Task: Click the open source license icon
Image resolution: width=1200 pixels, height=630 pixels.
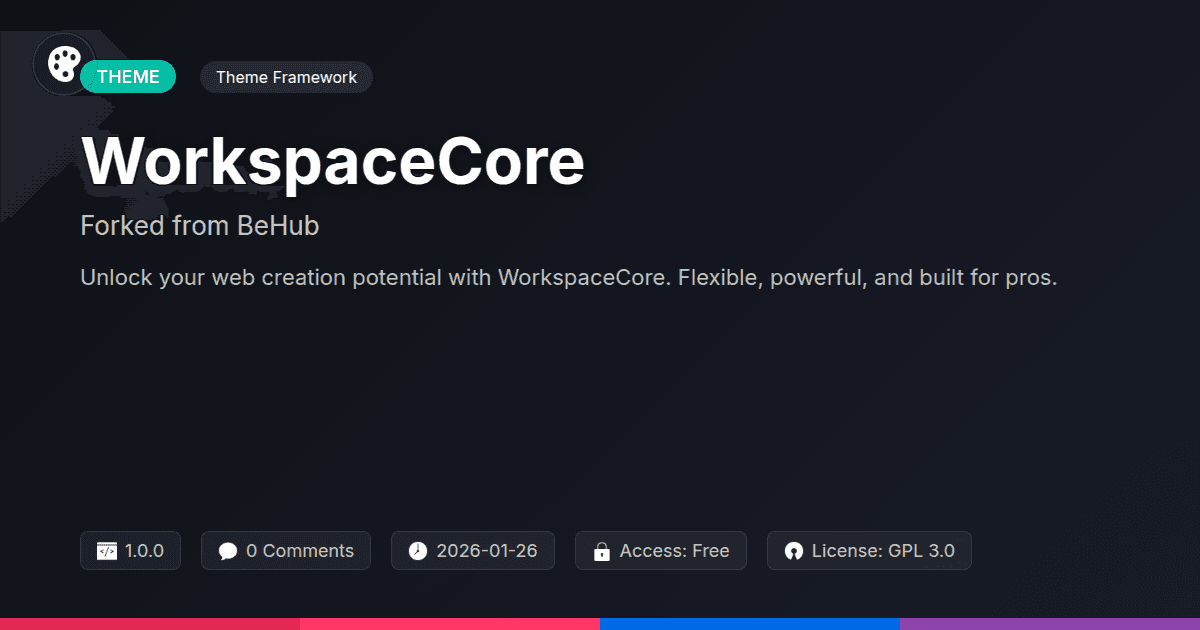Action: (794, 551)
